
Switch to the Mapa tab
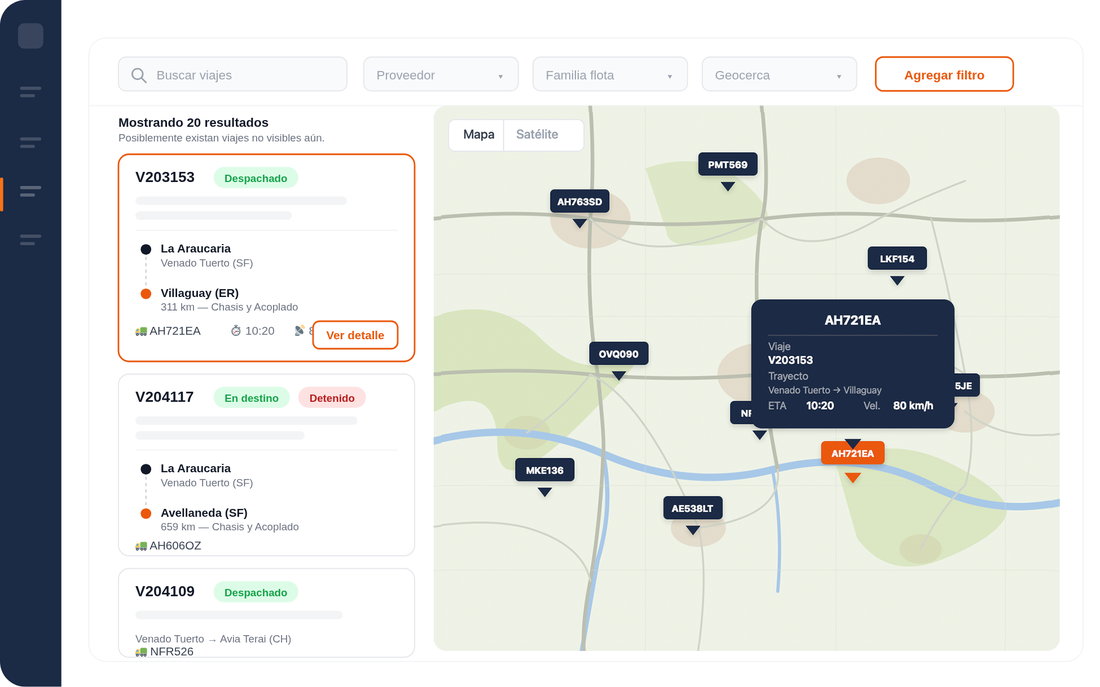[x=478, y=135]
